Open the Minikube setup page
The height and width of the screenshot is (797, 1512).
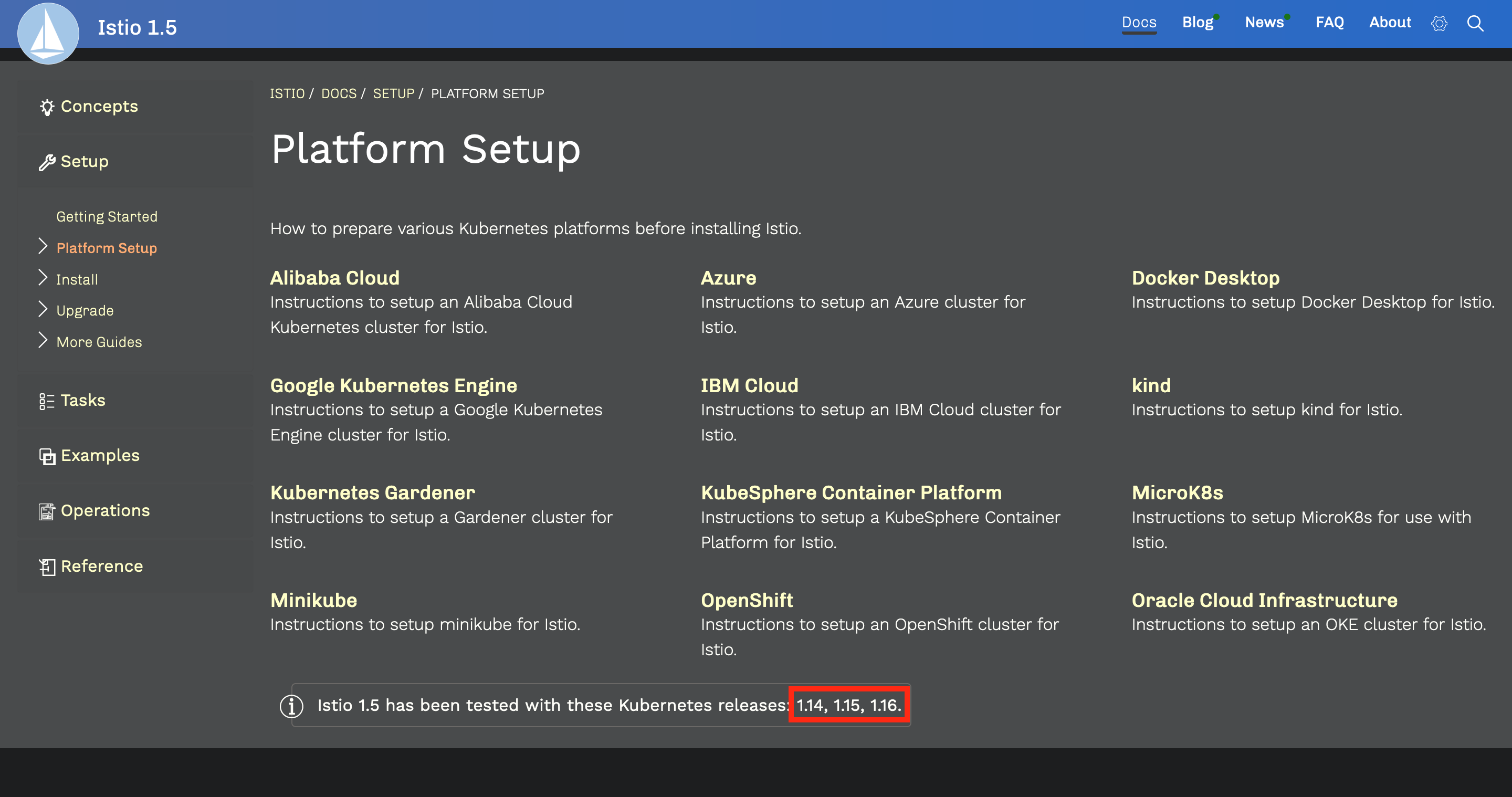point(313,601)
